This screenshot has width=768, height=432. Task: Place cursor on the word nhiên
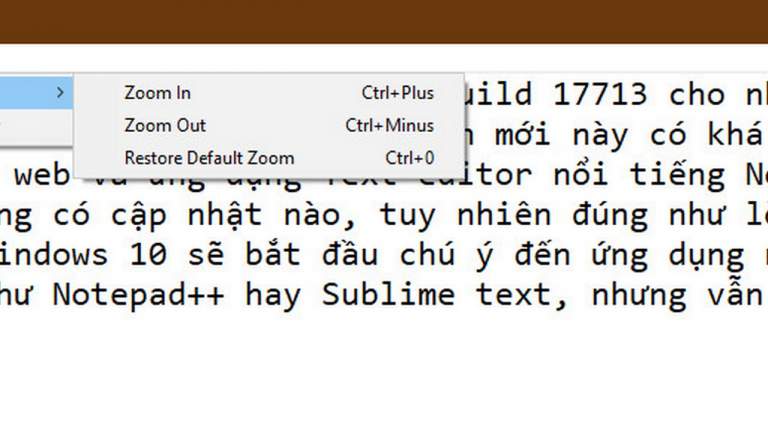point(504,215)
